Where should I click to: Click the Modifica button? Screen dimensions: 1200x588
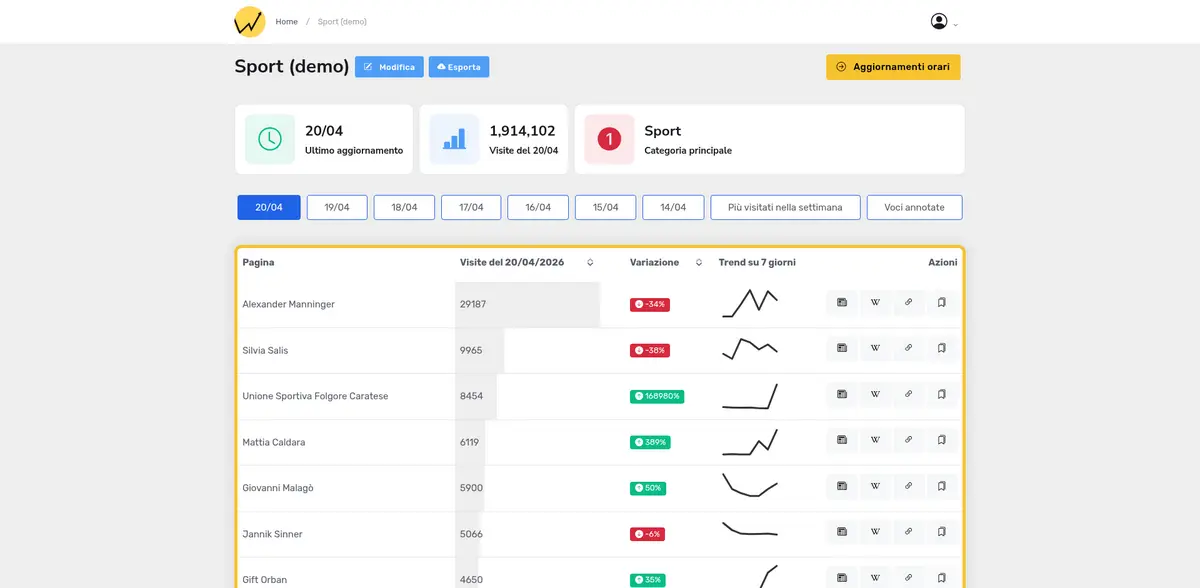[389, 67]
